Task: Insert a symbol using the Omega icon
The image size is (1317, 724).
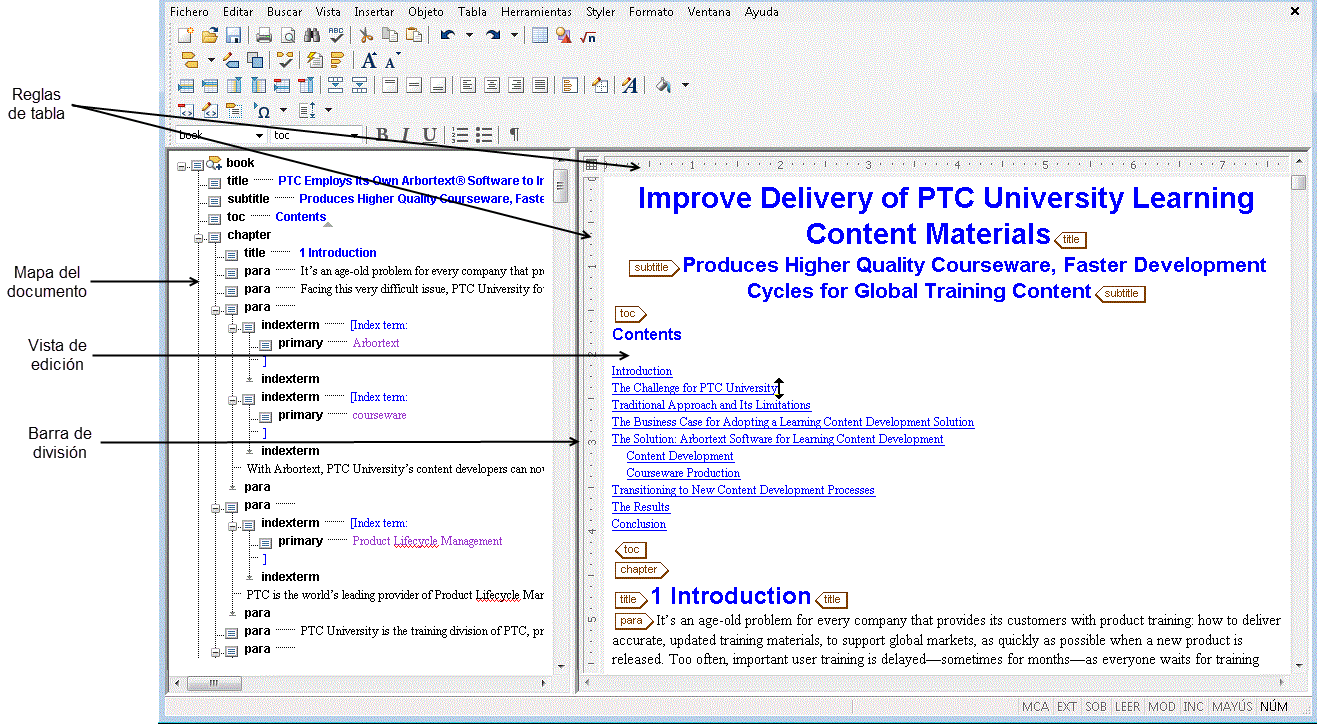Action: tap(263, 110)
